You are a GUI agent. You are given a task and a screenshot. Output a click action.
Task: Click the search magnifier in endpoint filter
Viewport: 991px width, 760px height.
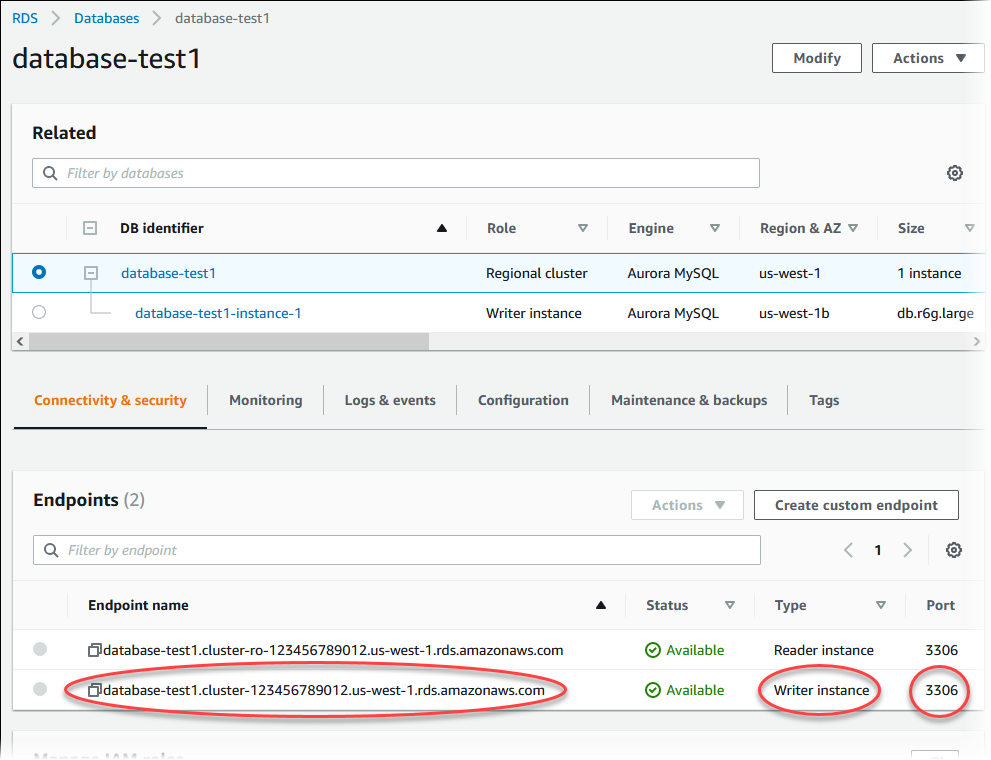[49, 550]
